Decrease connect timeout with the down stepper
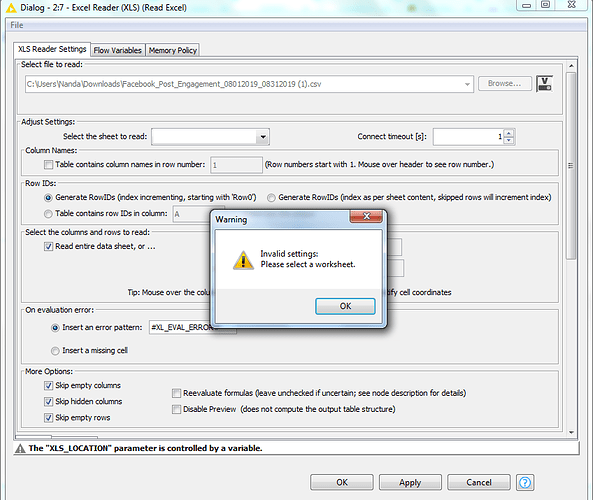The image size is (593, 500). [x=509, y=140]
